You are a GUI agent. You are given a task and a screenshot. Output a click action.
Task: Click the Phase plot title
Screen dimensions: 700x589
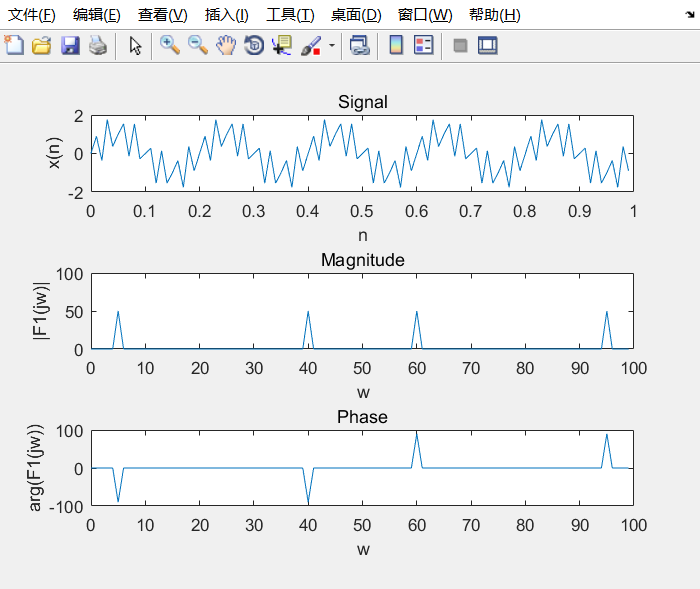coord(362,417)
